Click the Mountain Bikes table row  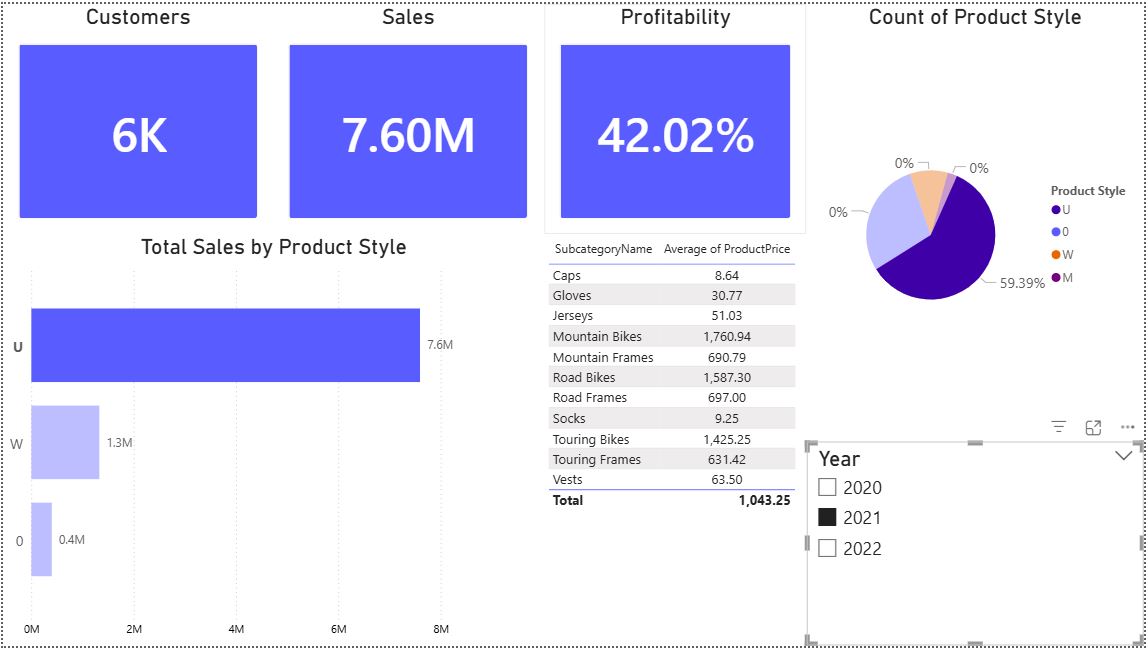671,337
